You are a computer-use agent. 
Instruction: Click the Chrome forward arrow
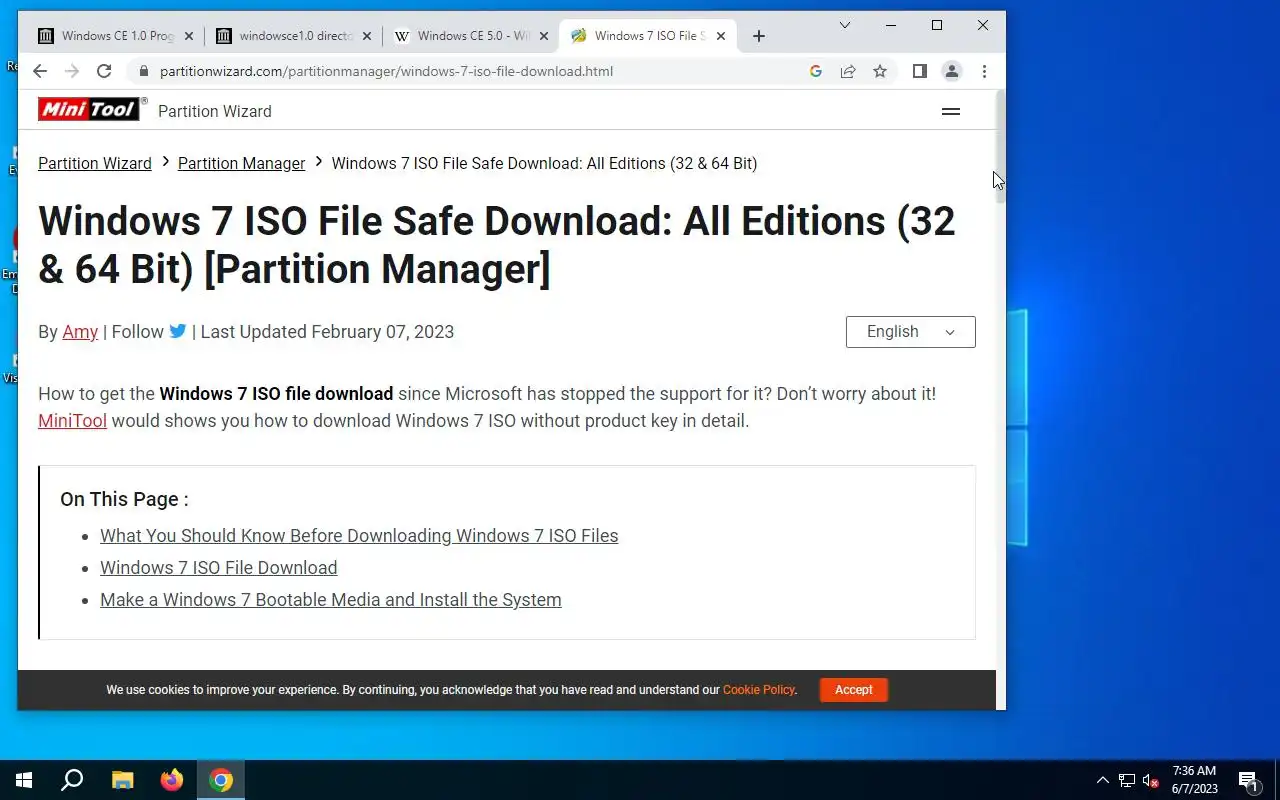point(72,71)
